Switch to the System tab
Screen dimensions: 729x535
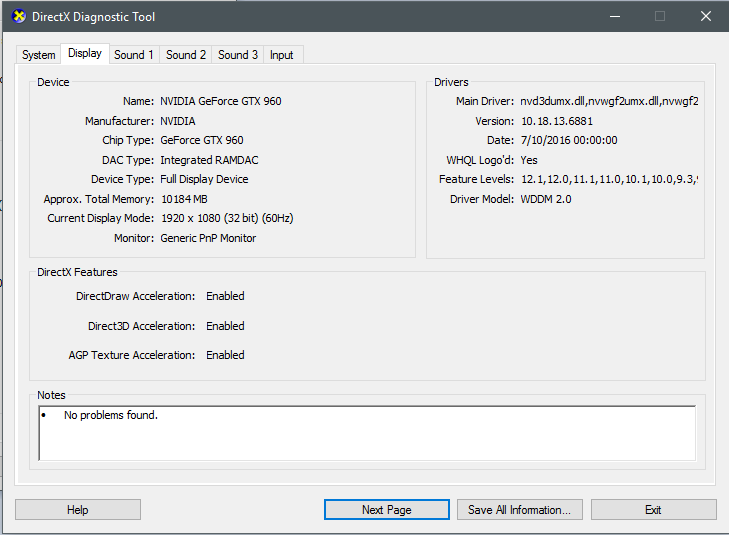(39, 55)
